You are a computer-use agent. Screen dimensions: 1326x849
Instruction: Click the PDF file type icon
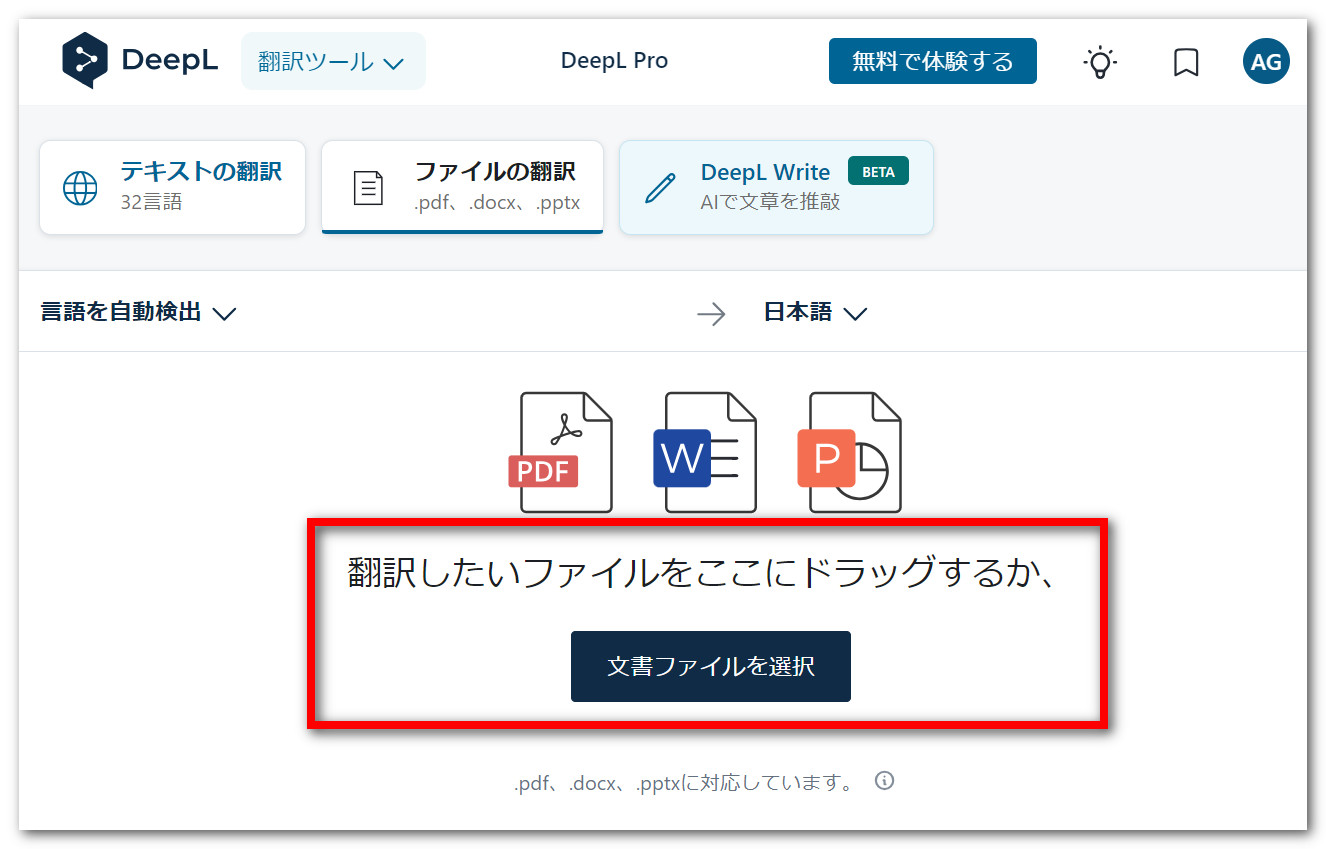coord(560,452)
